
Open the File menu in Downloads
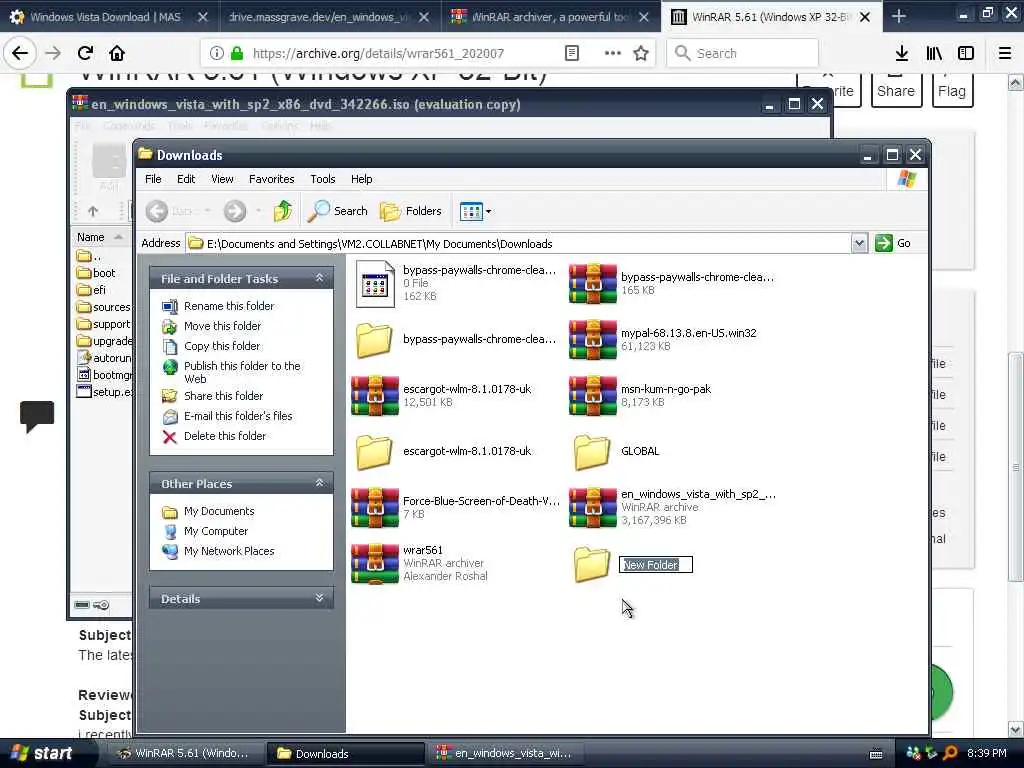(x=153, y=179)
